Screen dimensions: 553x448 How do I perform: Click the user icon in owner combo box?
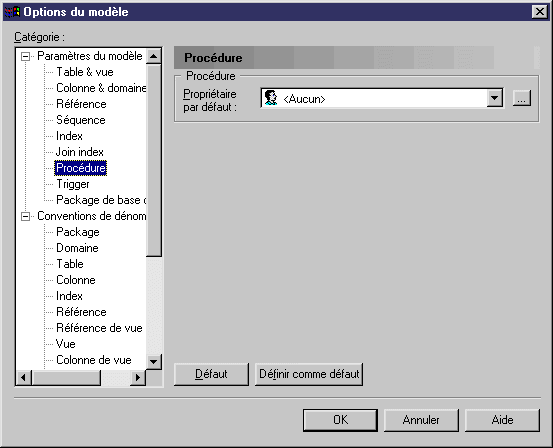(x=271, y=98)
